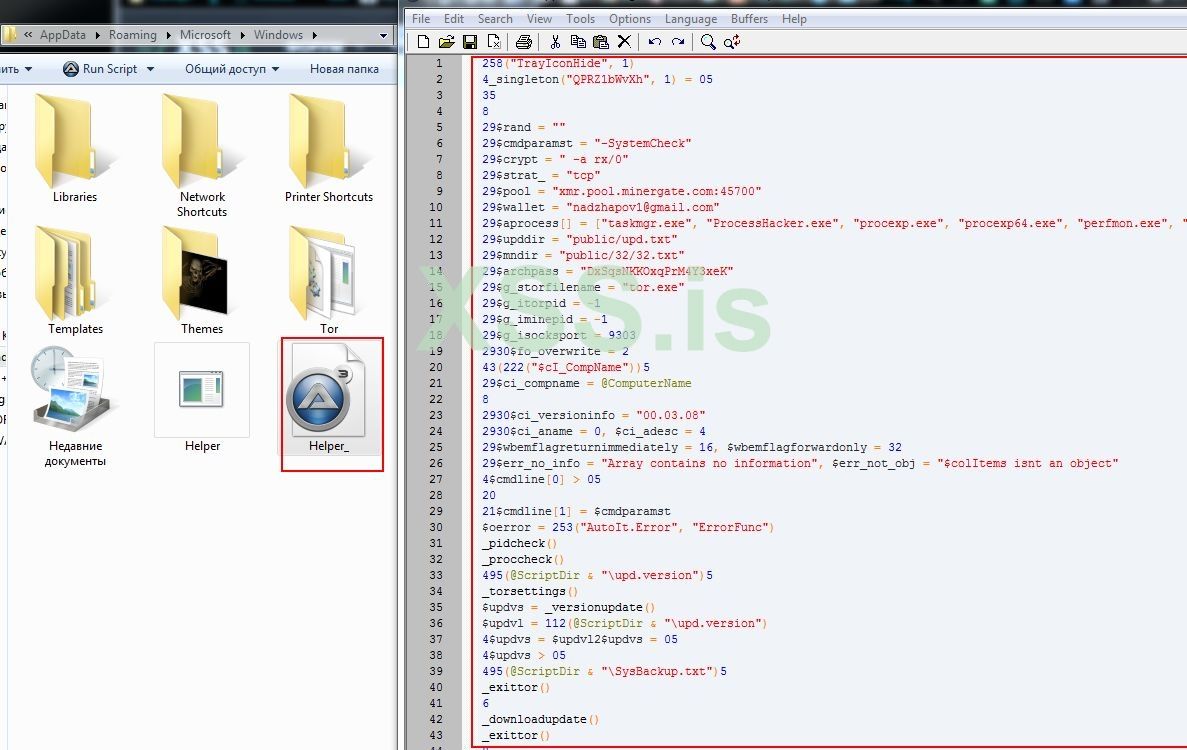Expand the arrow after Windows in breadcrumb
Image resolution: width=1187 pixels, height=750 pixels.
(314, 35)
